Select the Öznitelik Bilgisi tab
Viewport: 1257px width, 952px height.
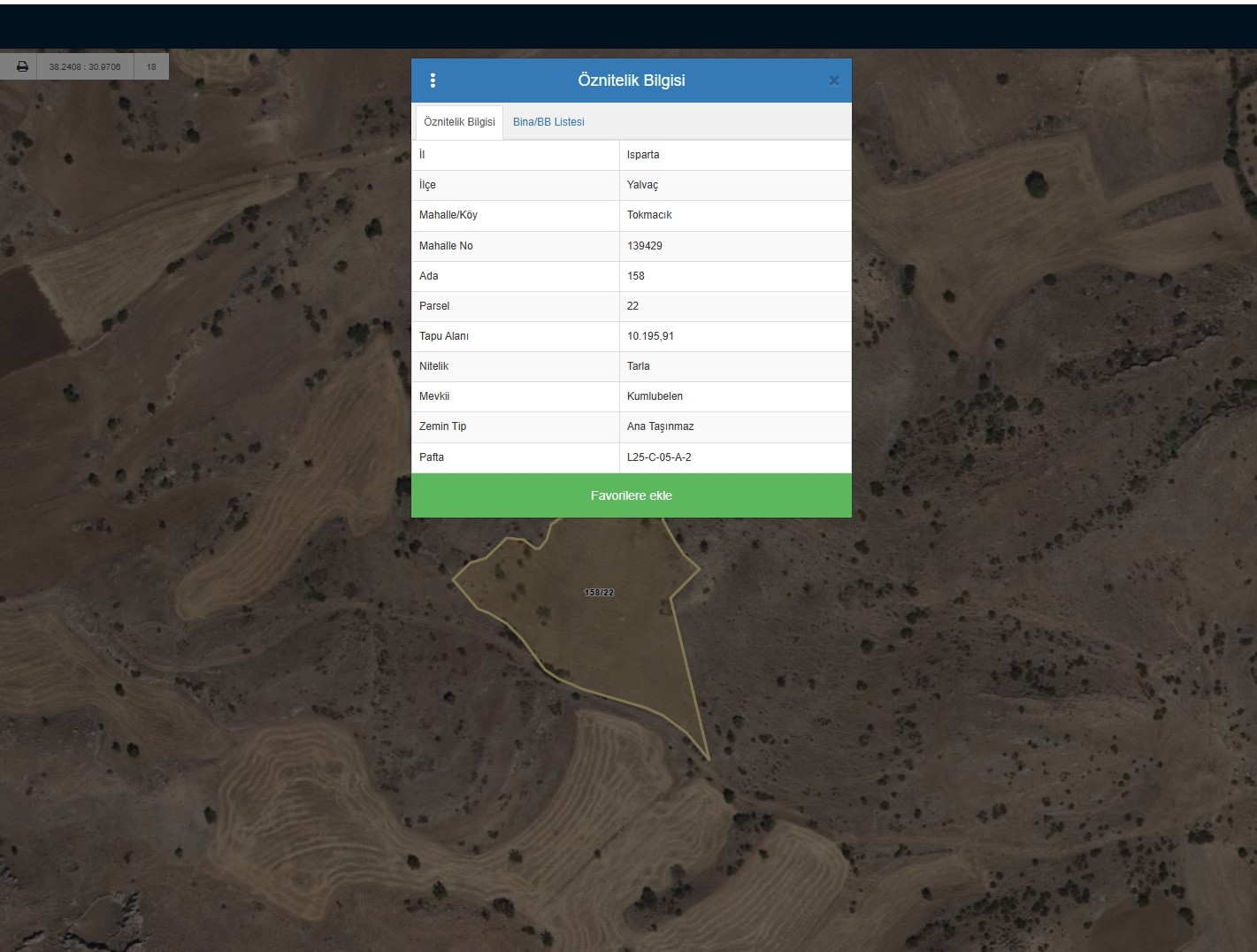coord(459,122)
